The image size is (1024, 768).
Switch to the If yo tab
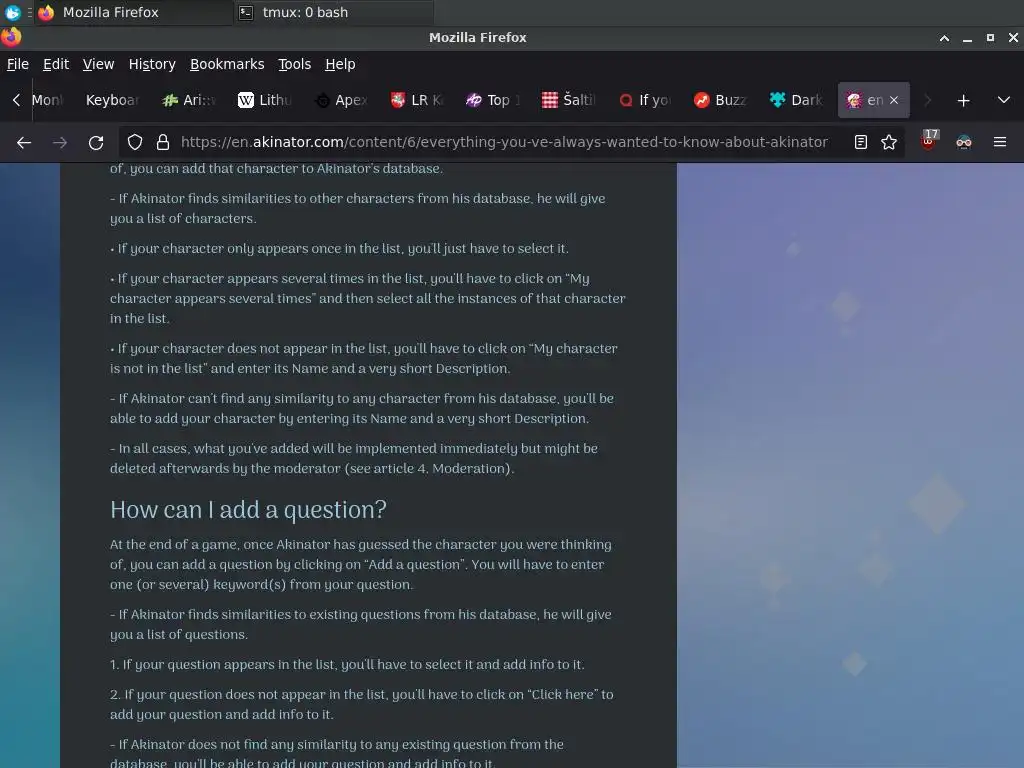tap(645, 100)
